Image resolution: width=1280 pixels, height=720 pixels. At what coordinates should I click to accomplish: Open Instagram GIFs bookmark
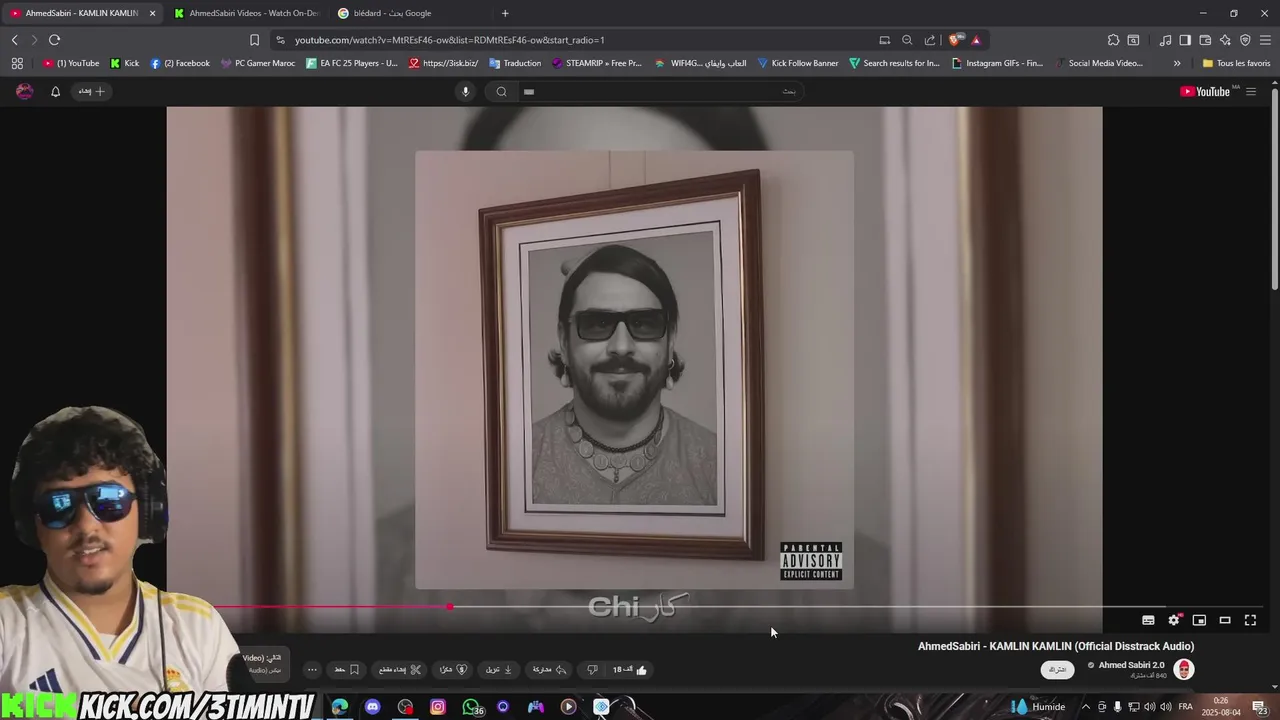[x=997, y=63]
